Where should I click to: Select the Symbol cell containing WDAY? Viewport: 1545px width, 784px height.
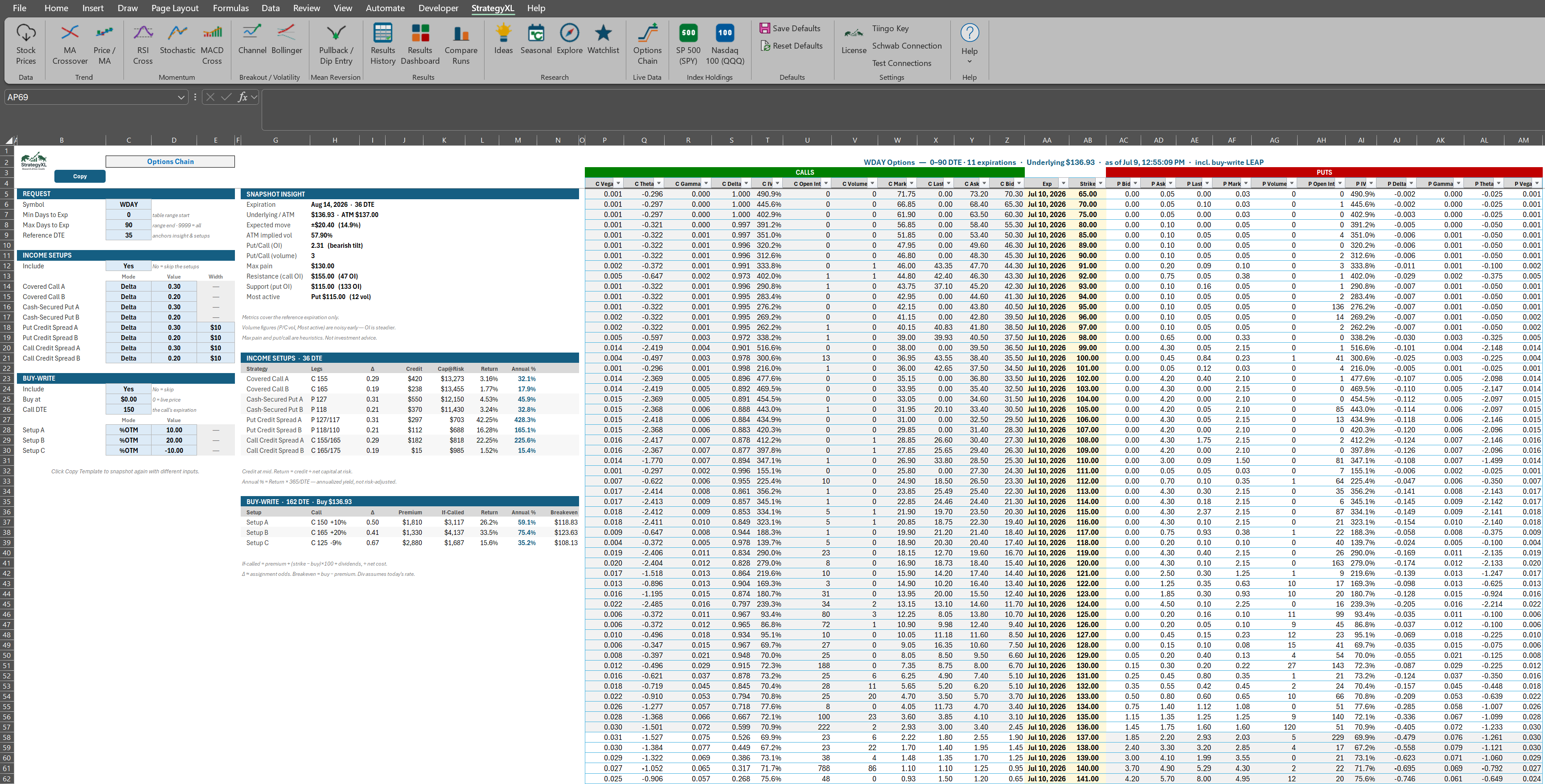(128, 205)
